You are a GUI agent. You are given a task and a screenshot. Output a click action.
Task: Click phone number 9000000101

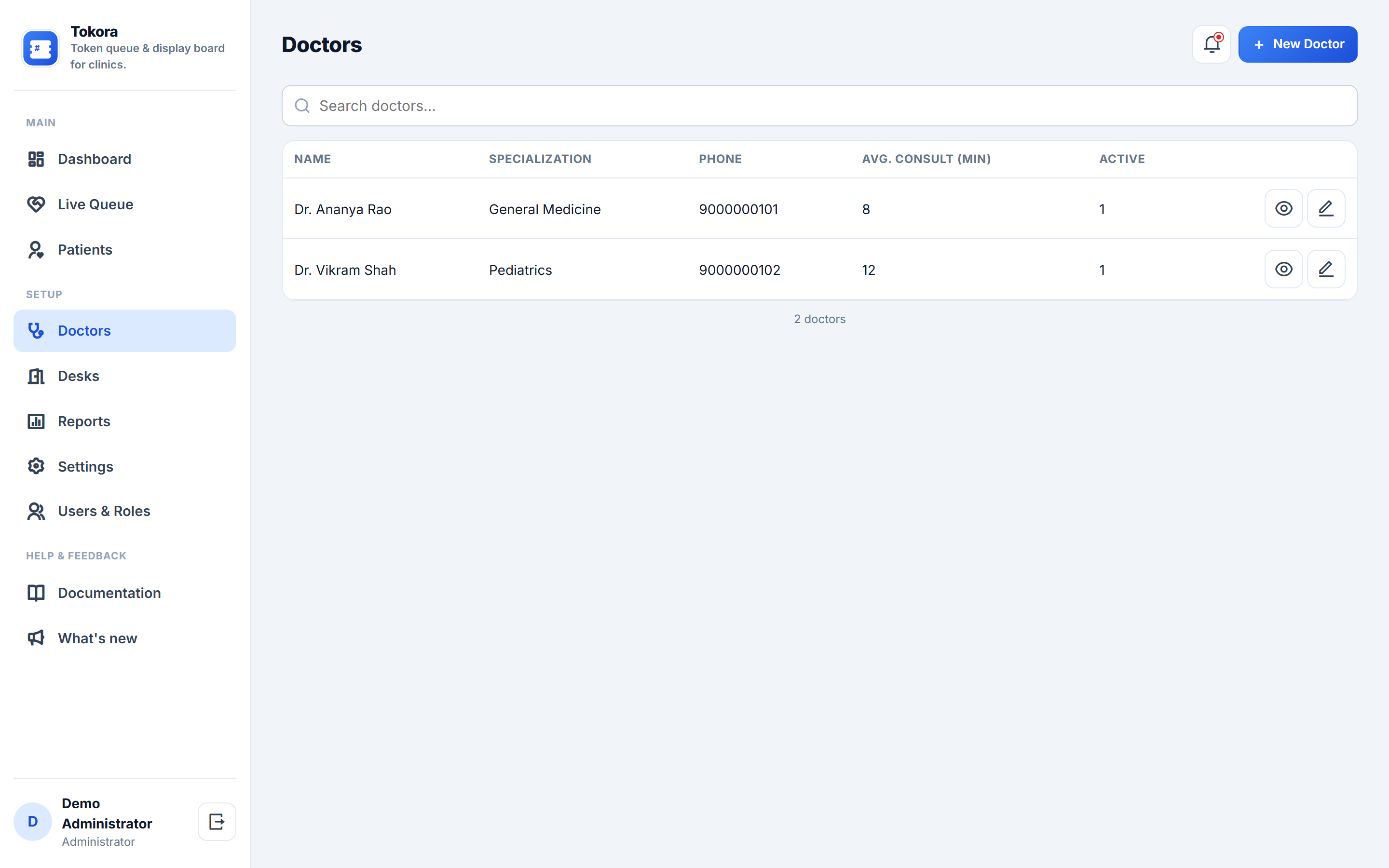pyautogui.click(x=738, y=210)
